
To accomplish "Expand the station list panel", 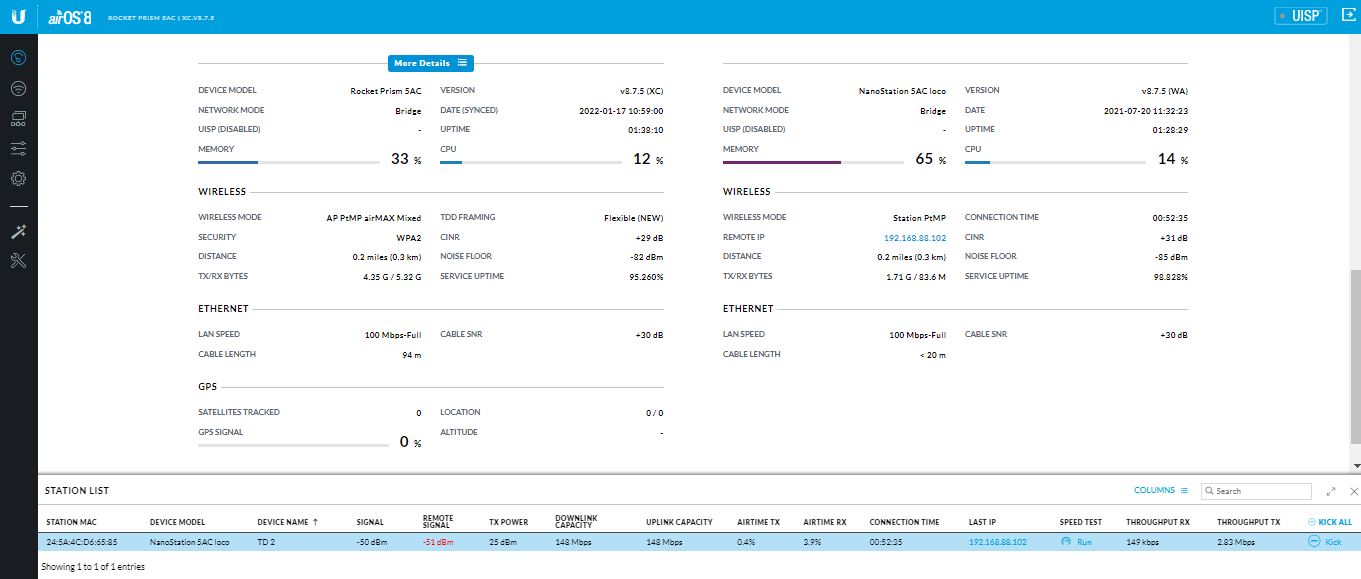I will [x=1331, y=491].
